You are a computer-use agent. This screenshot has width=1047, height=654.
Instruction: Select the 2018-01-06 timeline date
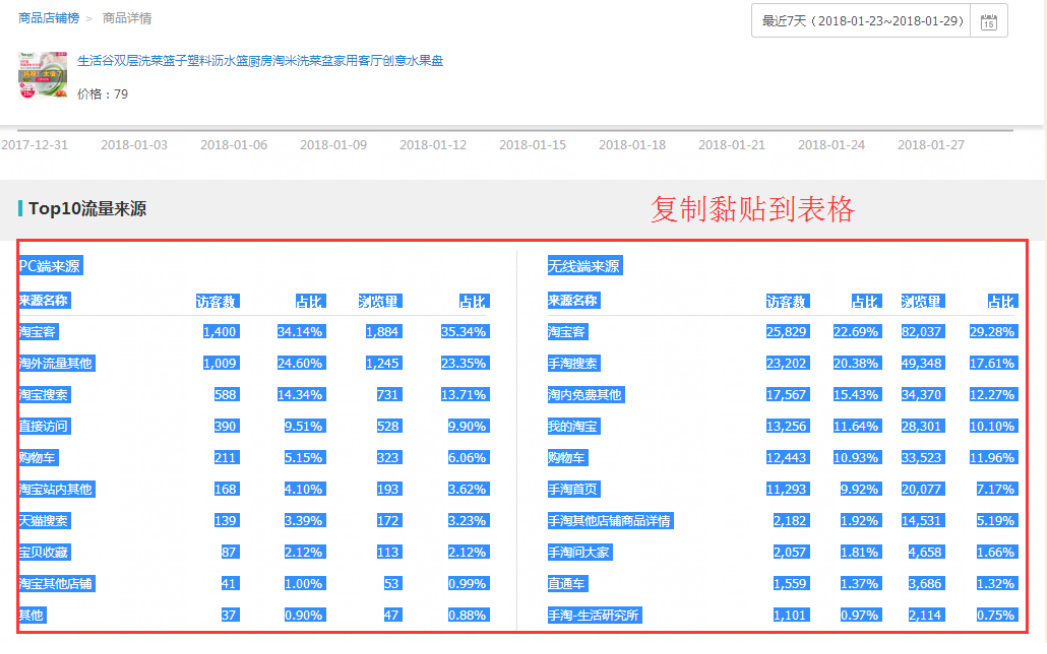[234, 144]
